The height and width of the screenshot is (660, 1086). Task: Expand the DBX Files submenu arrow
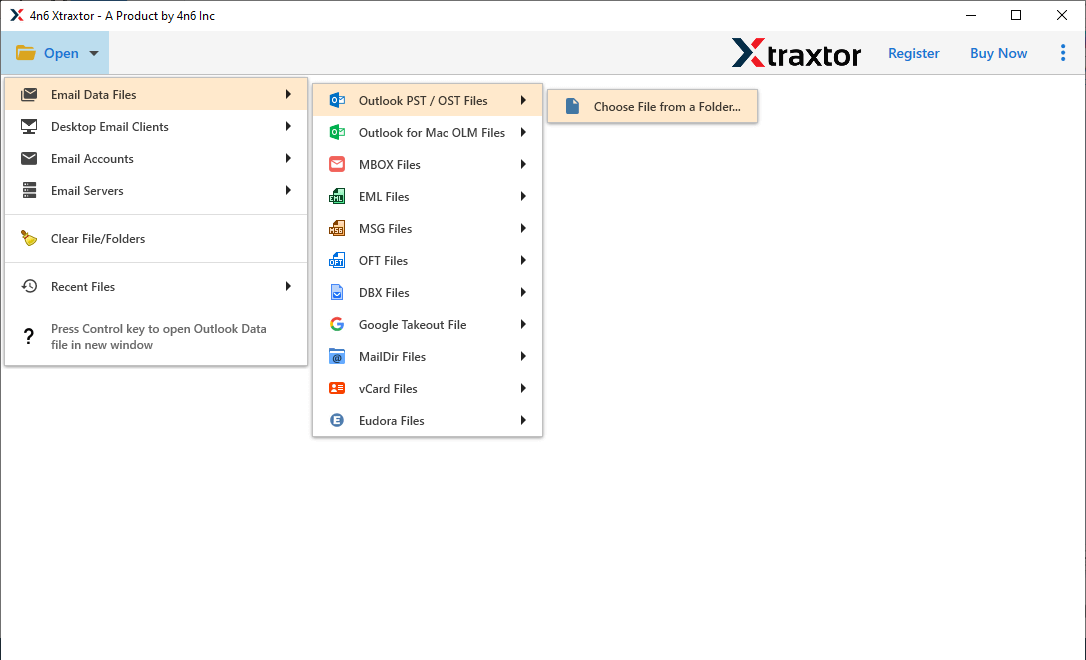pyautogui.click(x=522, y=292)
